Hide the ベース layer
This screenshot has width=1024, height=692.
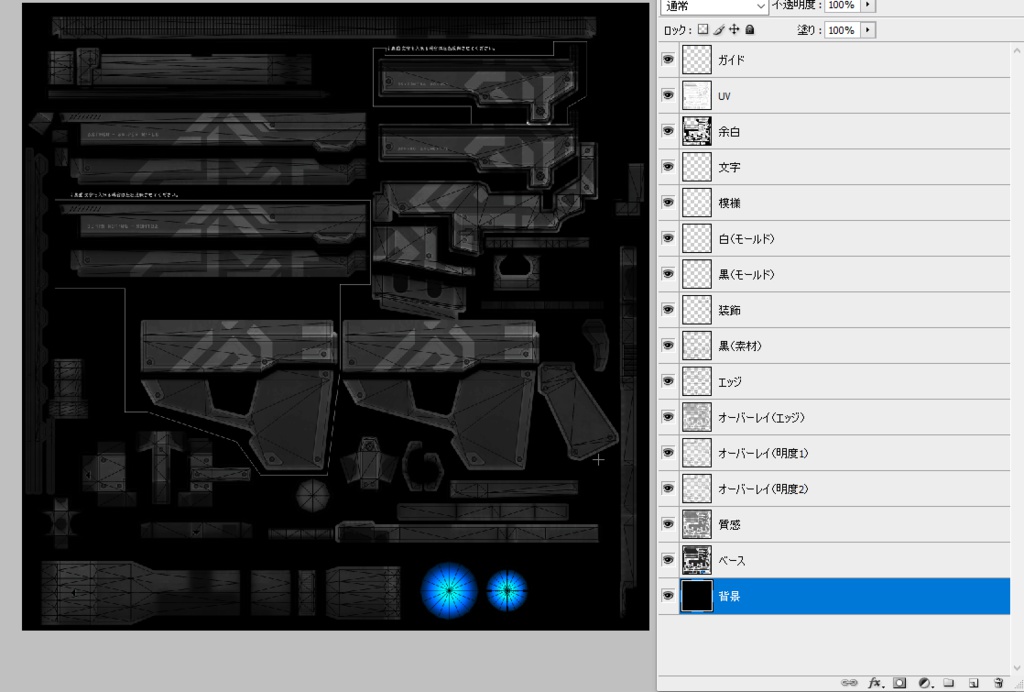pos(668,559)
